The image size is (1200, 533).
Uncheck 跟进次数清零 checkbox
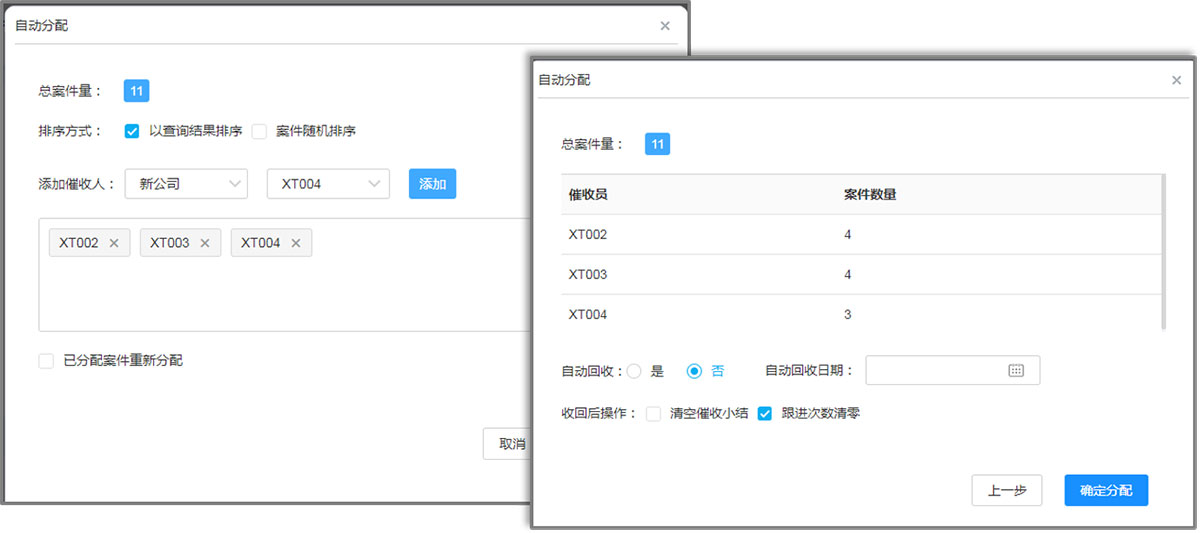[x=765, y=413]
